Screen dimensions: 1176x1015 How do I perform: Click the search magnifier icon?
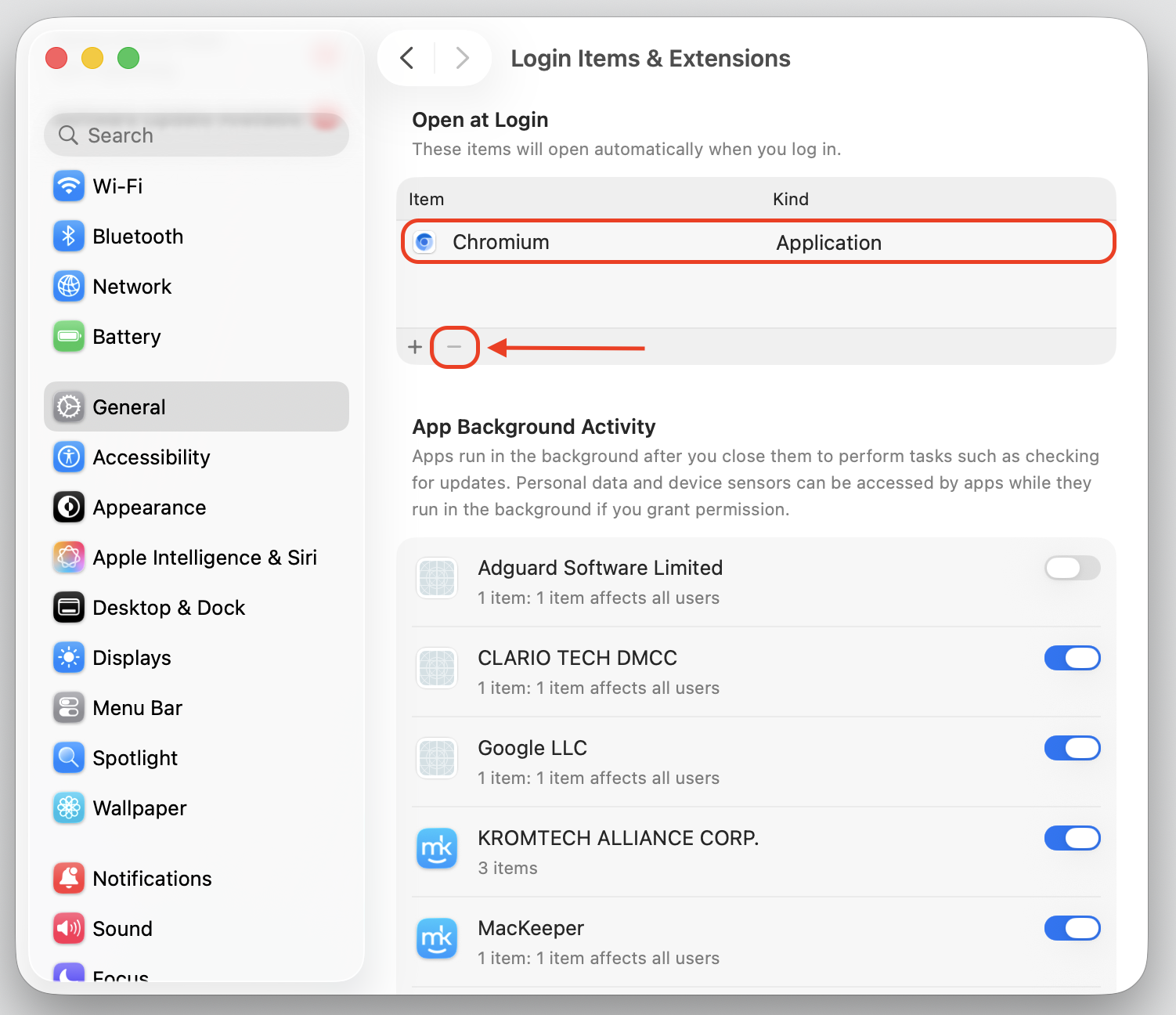(x=69, y=135)
